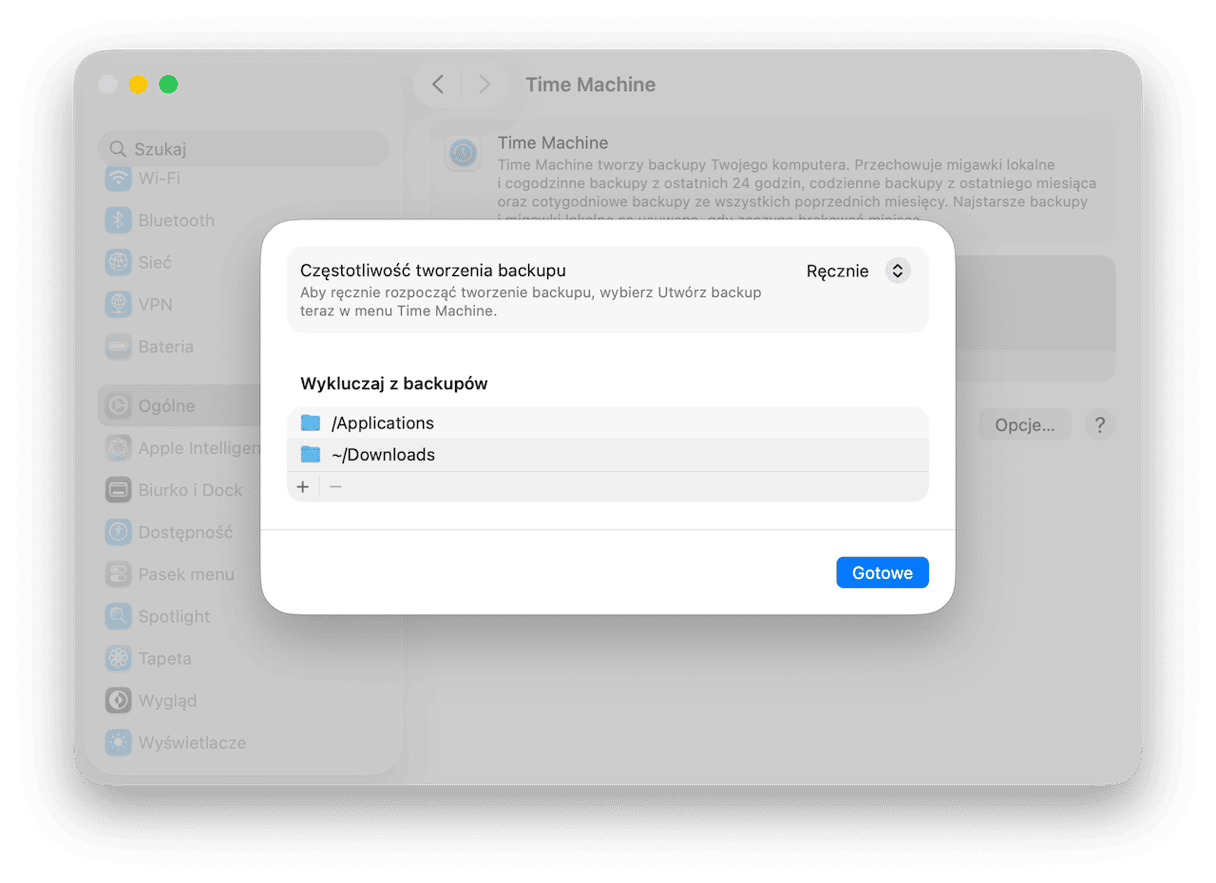The width and height of the screenshot is (1216, 883).
Task: Open Pasek menu settings label
Action: [x=186, y=575]
